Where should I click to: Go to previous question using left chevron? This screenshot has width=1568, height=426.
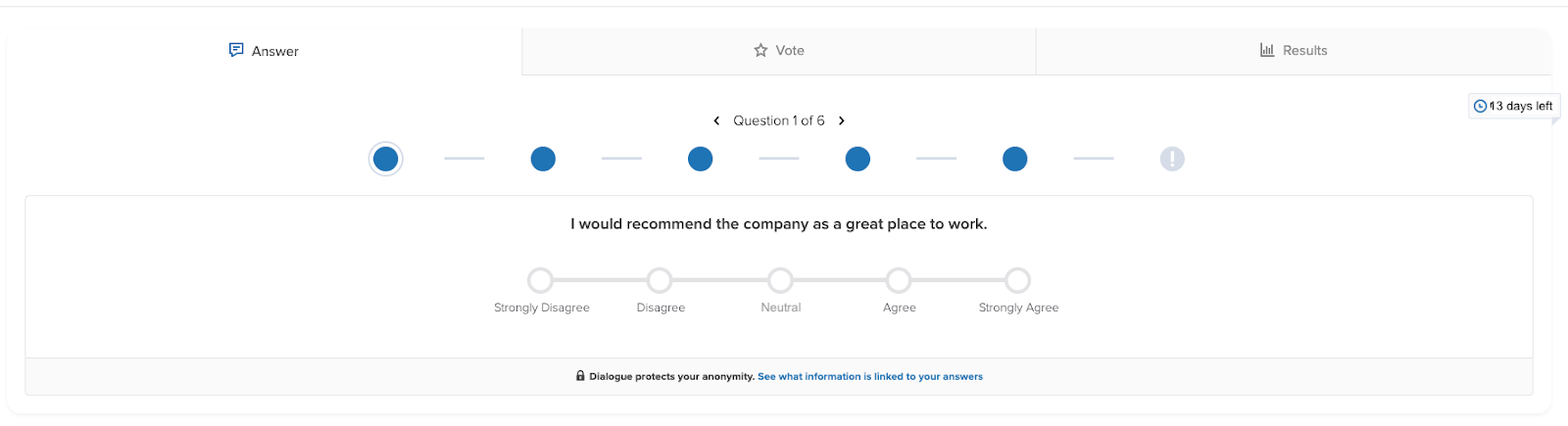point(716,120)
